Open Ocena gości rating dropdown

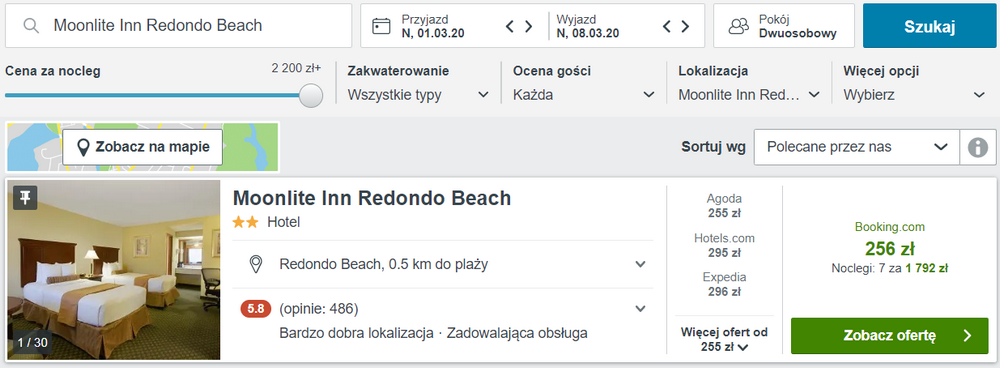(x=584, y=95)
